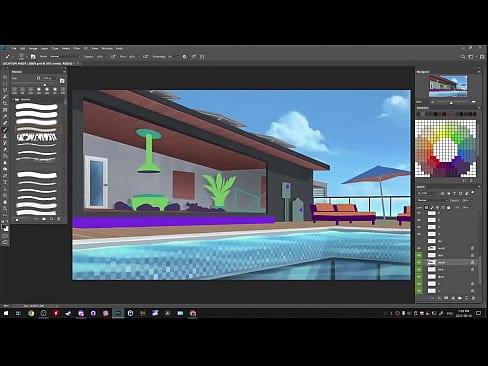
Task: Open the layer blending mode dropdown
Action: 432,200
